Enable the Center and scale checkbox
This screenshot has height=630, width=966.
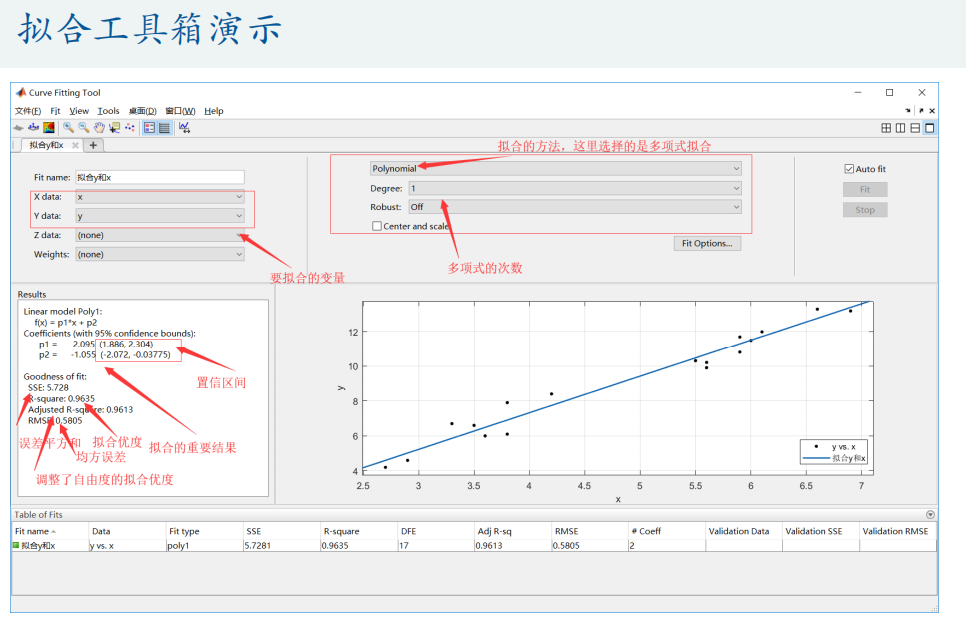(x=377, y=226)
